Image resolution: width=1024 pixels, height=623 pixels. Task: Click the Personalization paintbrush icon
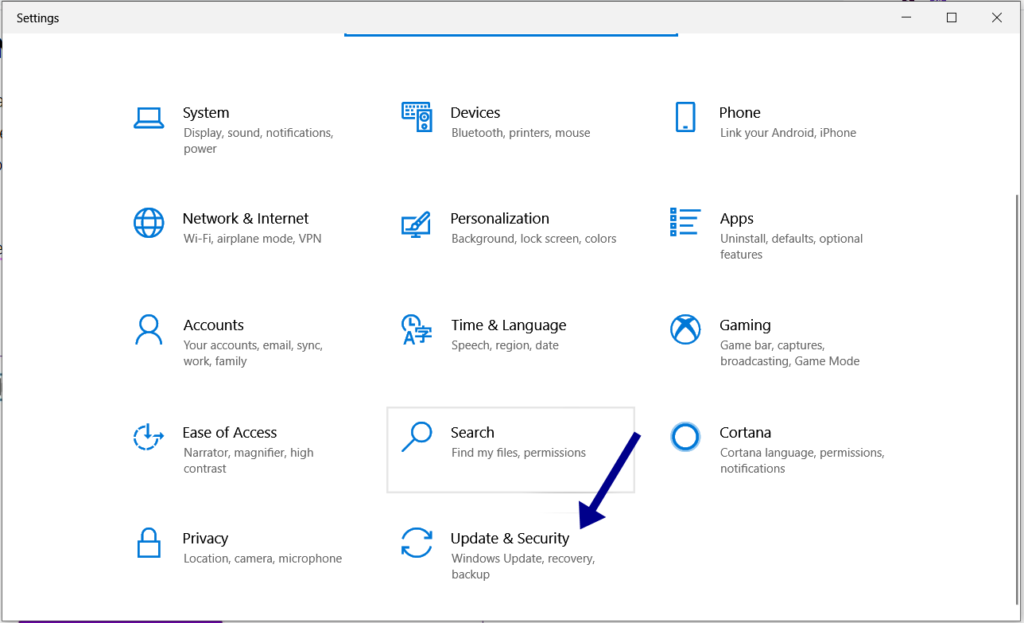tap(416, 223)
